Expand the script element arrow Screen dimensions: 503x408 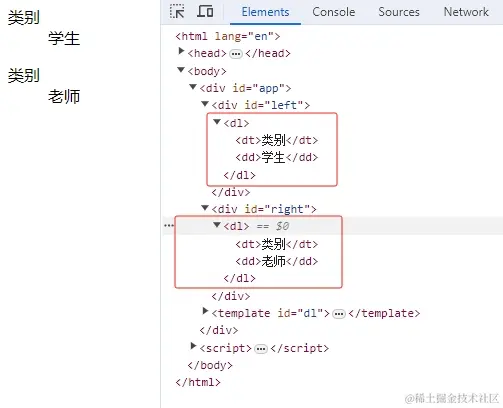193,346
